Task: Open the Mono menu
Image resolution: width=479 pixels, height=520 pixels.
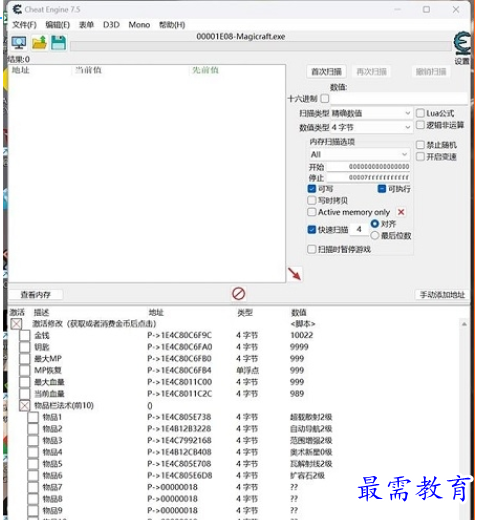Action: pos(139,25)
